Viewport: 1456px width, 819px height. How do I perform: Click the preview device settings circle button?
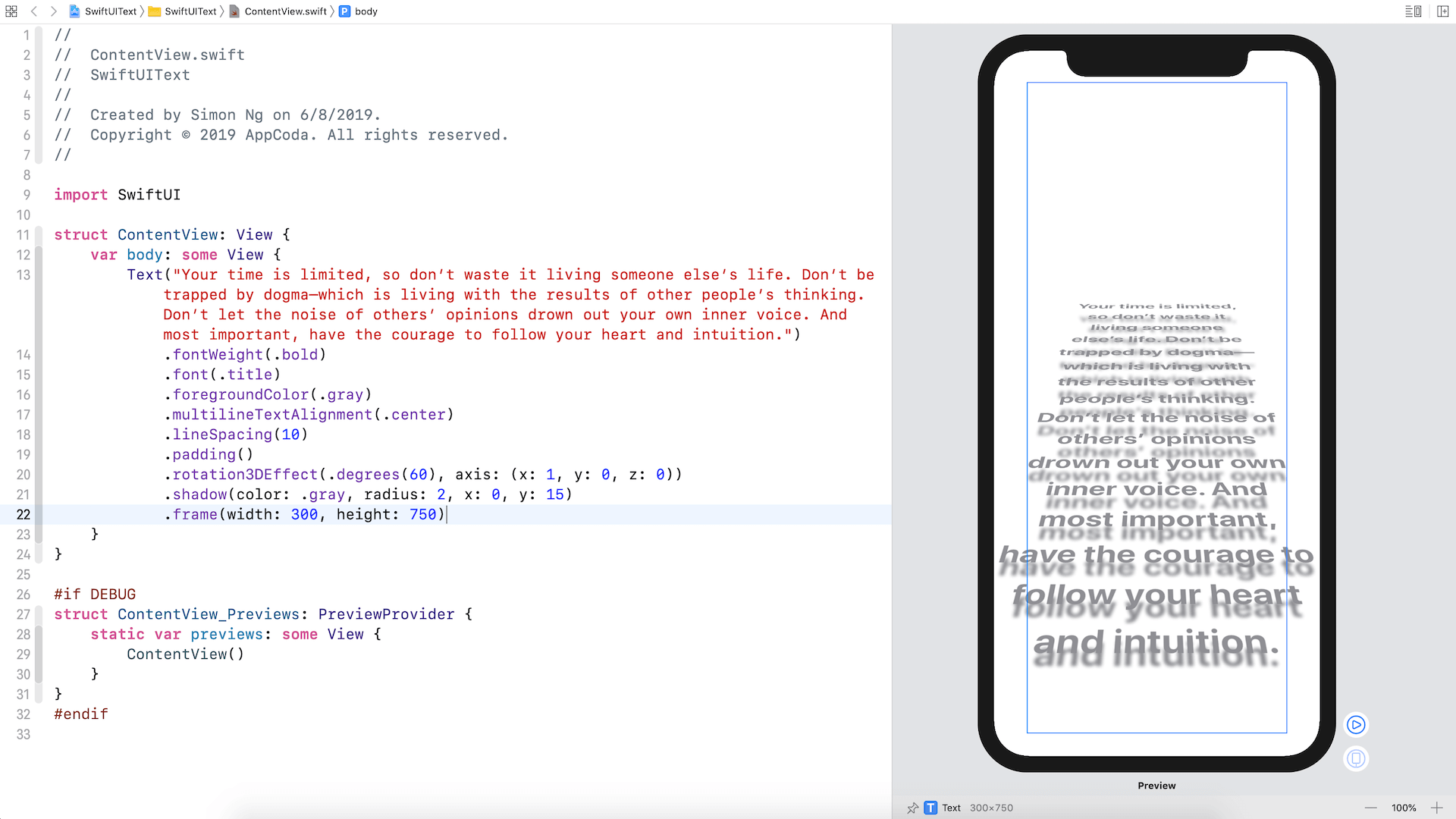point(1356,758)
